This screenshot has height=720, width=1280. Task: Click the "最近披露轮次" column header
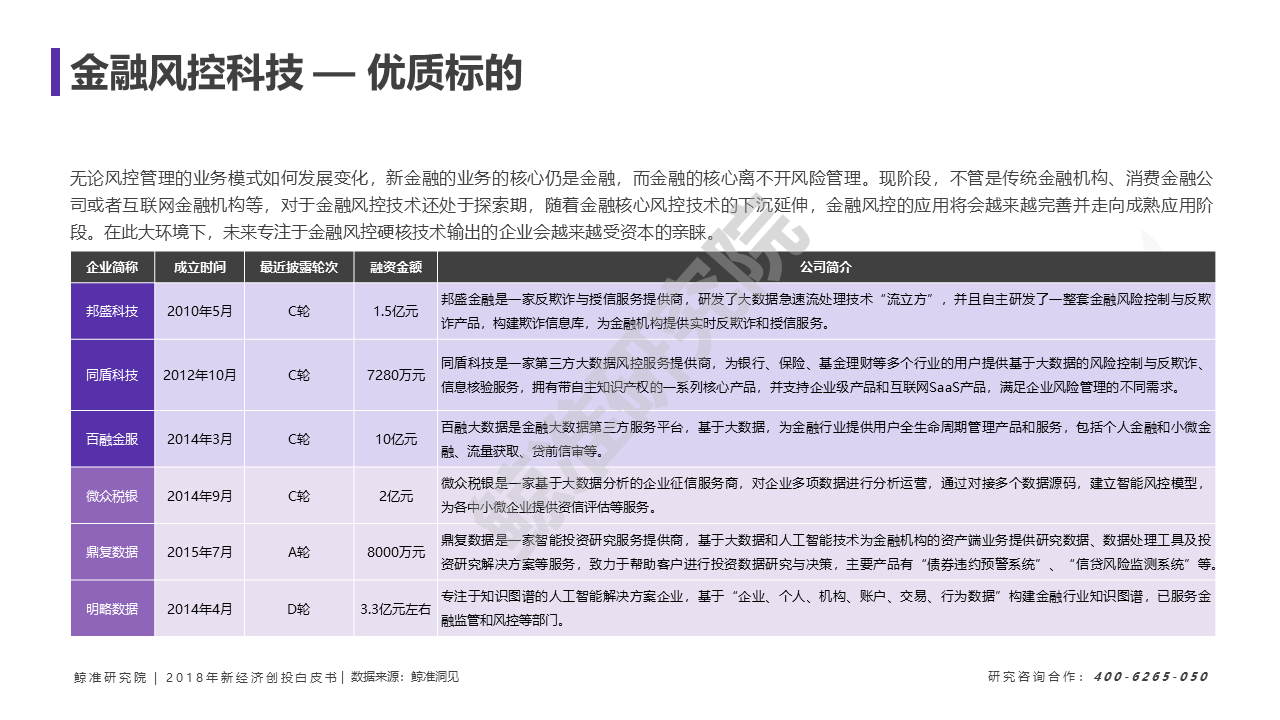[x=299, y=267]
